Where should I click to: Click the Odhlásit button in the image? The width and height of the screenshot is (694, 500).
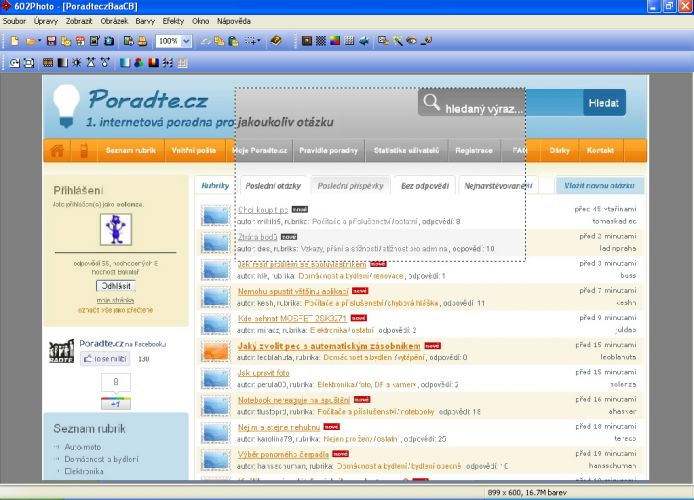click(116, 286)
